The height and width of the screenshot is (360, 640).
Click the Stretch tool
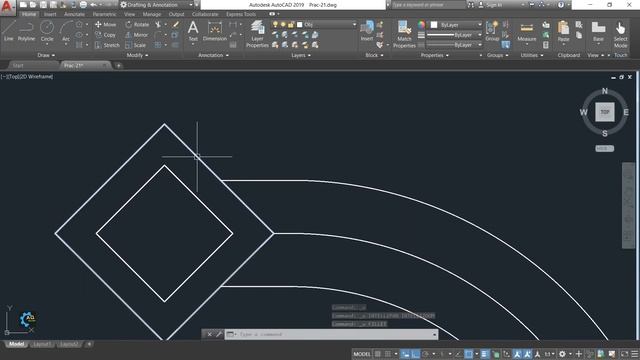pyautogui.click(x=107, y=45)
